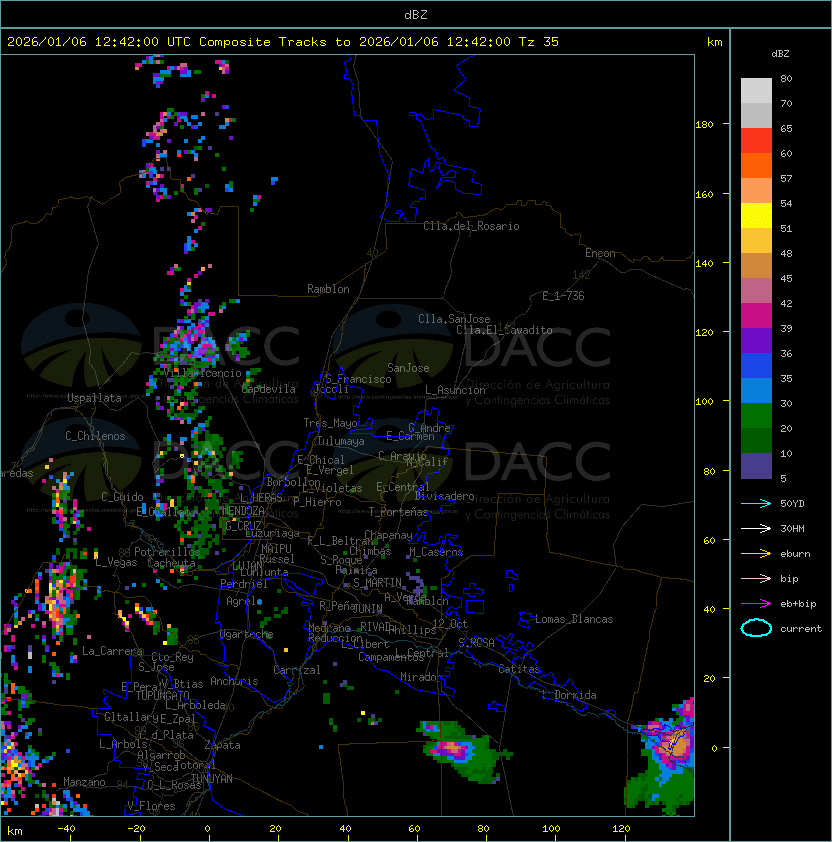Click the cyan 'current' ellipse symbol
832x842 pixels.
pyautogui.click(x=756, y=628)
